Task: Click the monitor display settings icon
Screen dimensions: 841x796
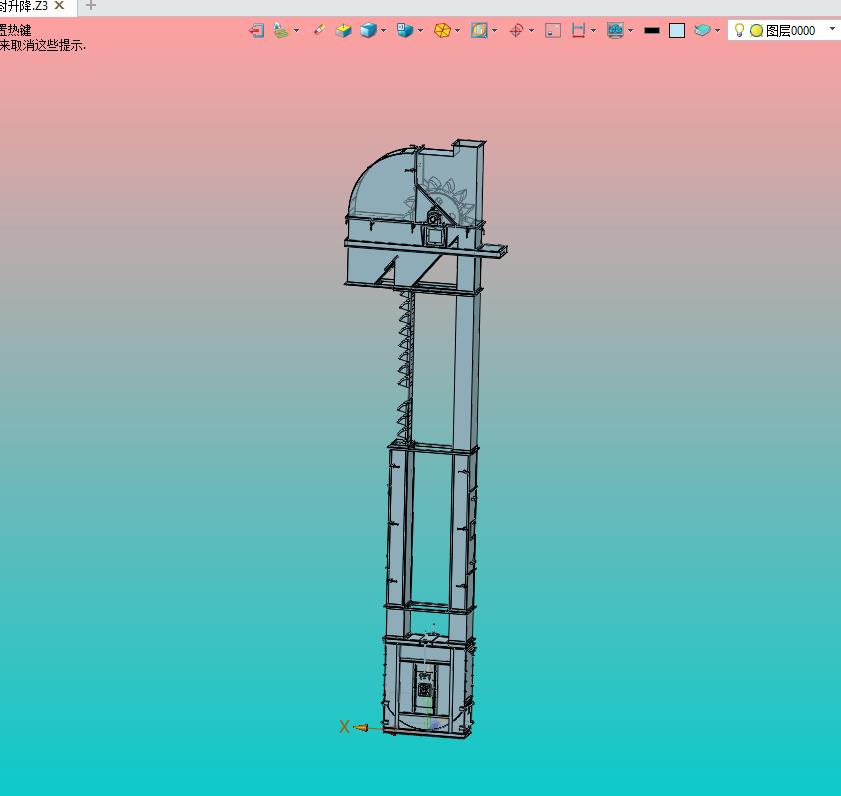Action: 615,31
